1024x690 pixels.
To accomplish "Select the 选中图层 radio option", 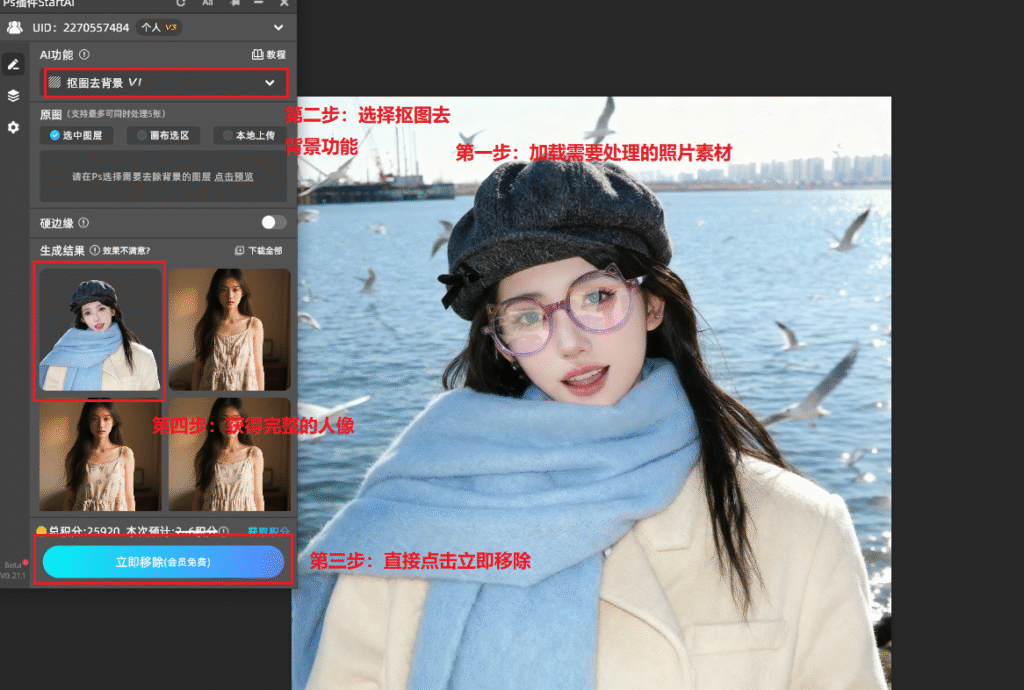I will point(76,135).
